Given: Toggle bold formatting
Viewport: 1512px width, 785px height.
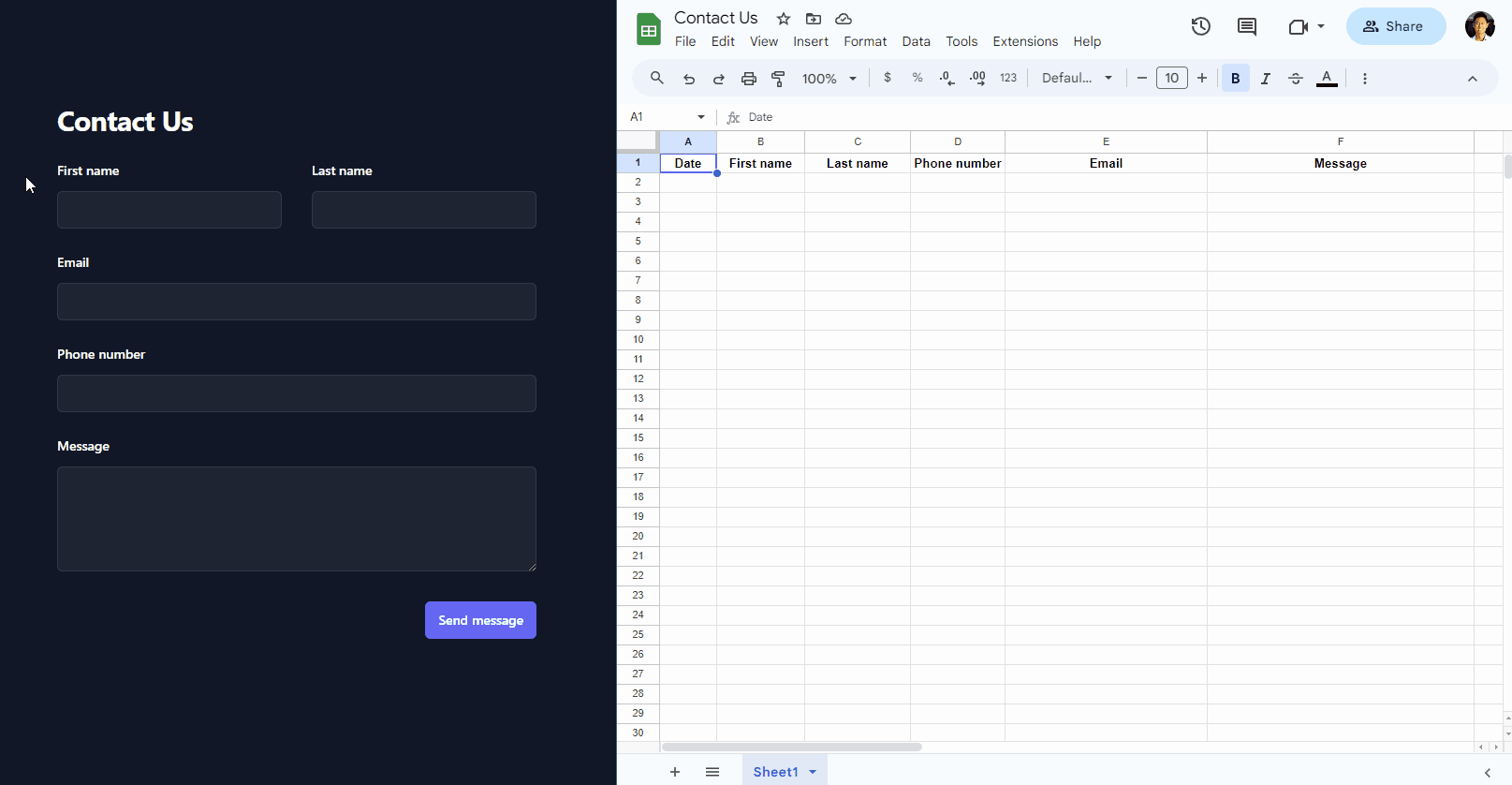Looking at the screenshot, I should (1235, 79).
